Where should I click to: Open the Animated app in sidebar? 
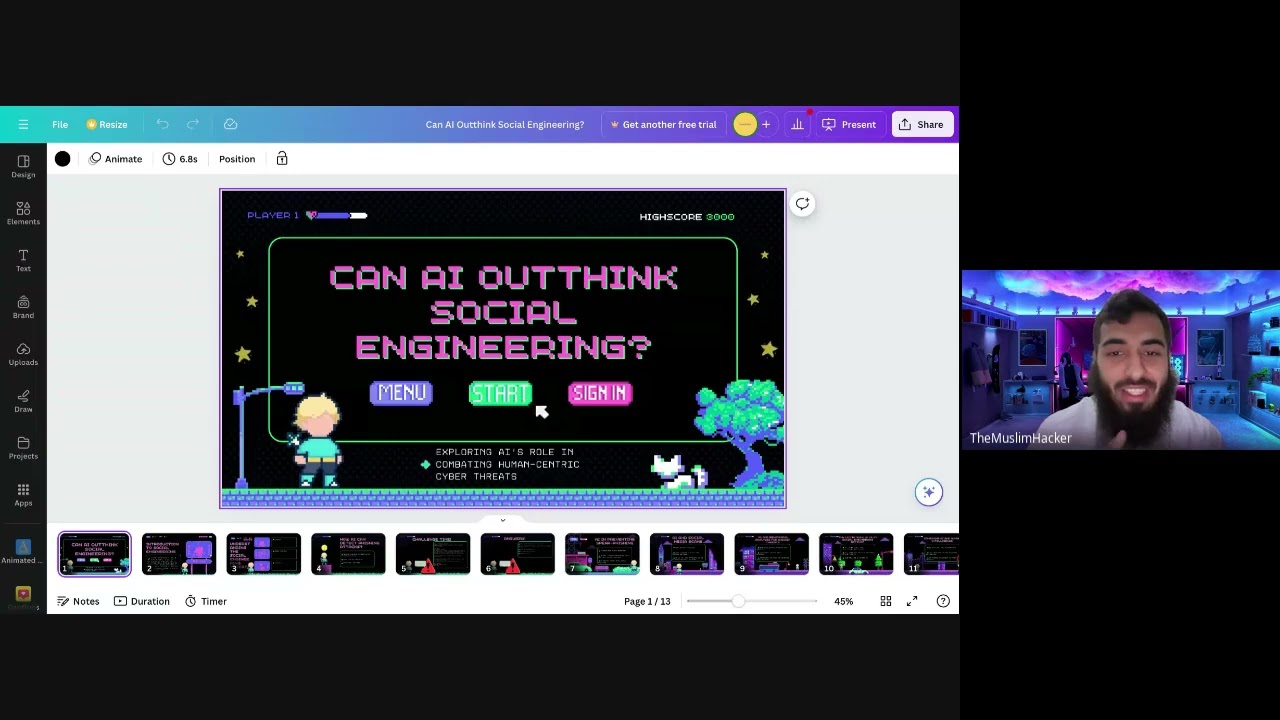point(23,550)
